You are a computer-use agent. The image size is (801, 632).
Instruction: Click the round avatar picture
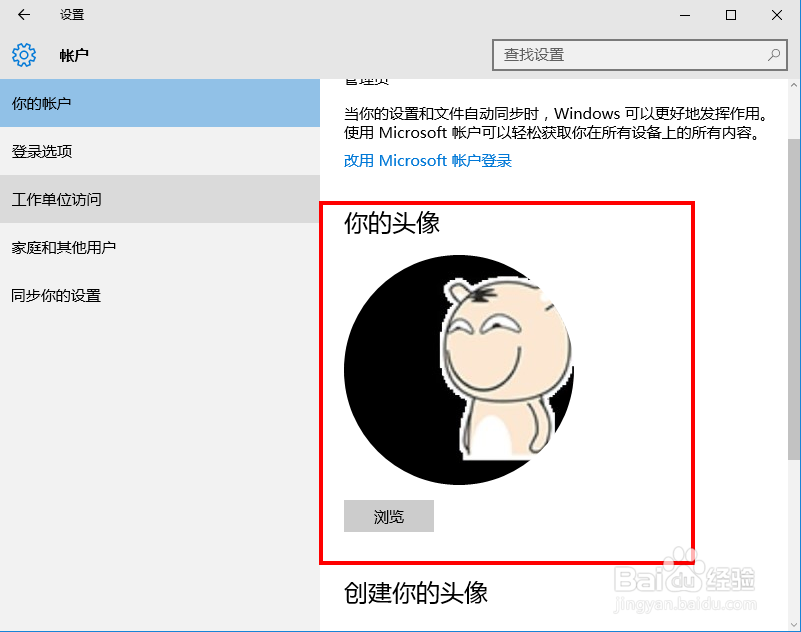pyautogui.click(x=458, y=370)
